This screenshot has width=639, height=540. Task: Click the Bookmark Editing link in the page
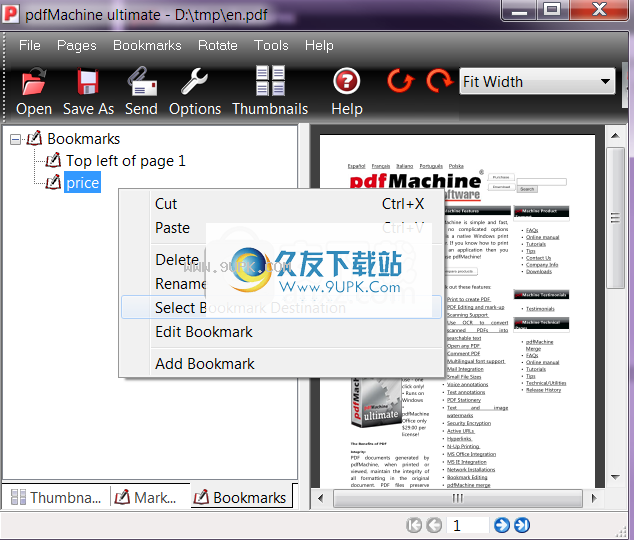[x=467, y=477]
